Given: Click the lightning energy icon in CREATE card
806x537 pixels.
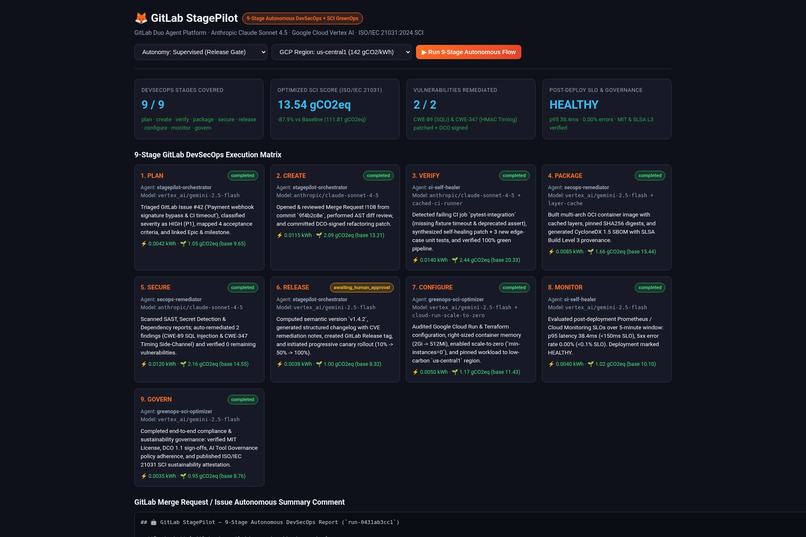Looking at the screenshot, I should [279, 235].
